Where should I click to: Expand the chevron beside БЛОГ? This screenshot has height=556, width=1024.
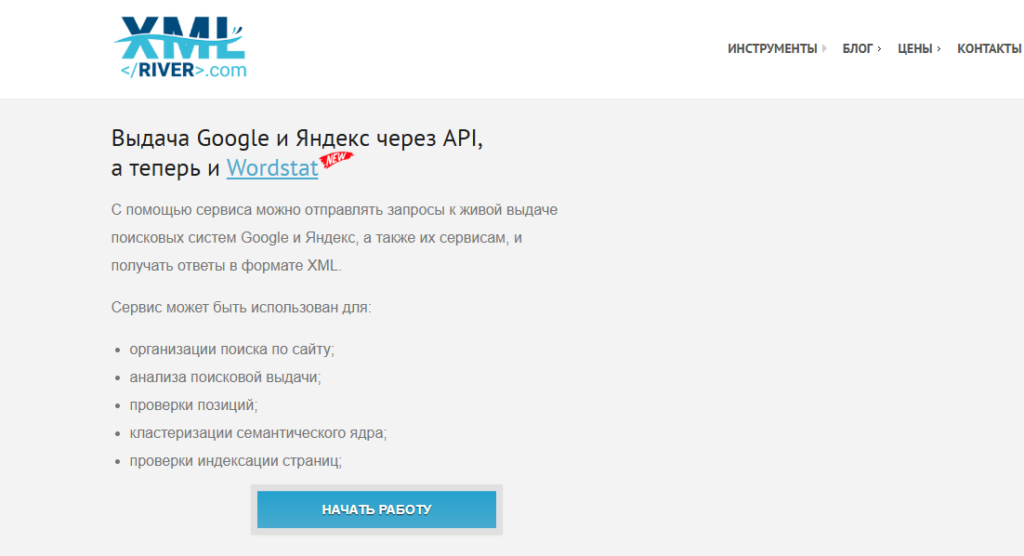[879, 48]
